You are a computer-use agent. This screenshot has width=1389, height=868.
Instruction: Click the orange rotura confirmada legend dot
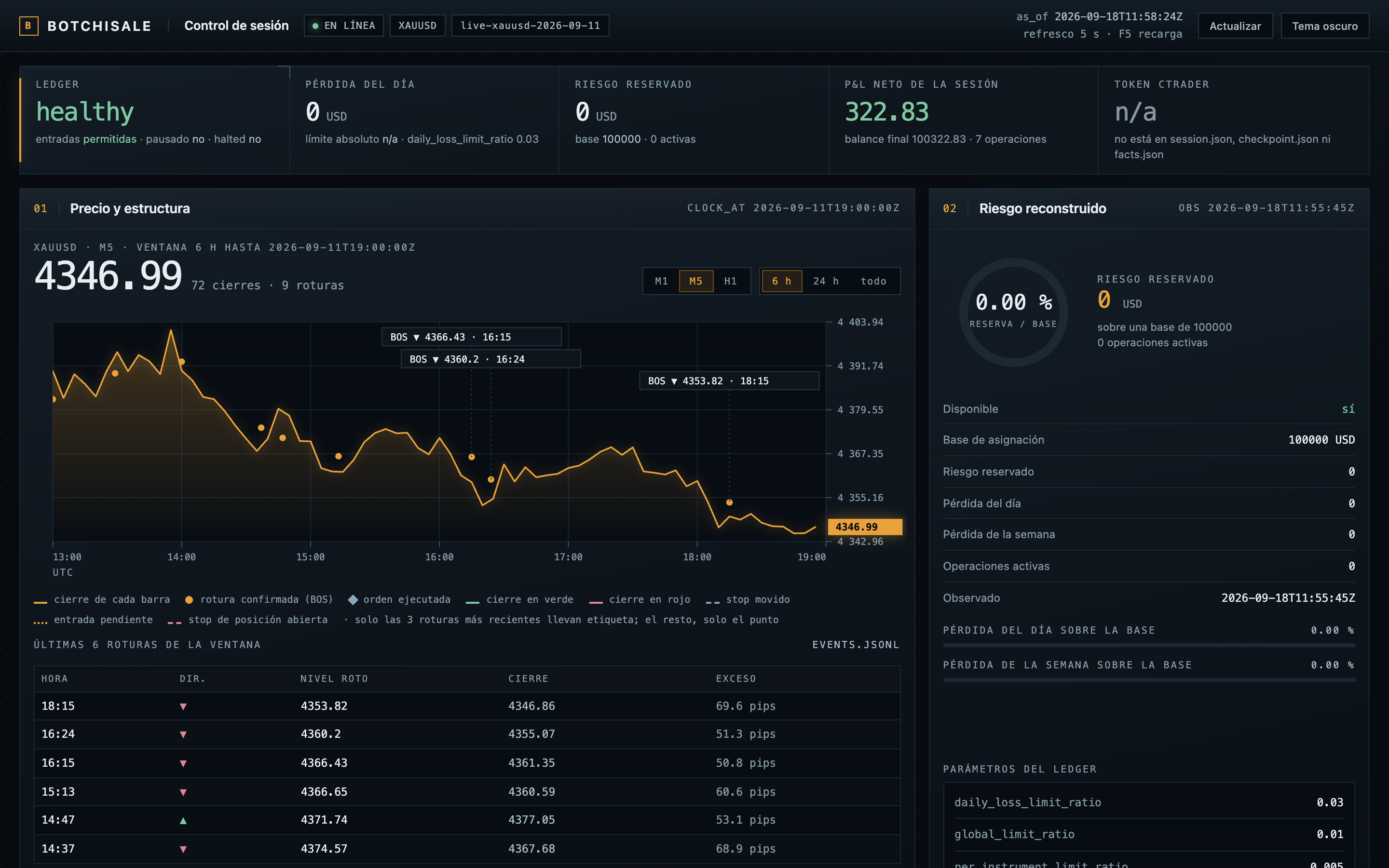click(189, 600)
